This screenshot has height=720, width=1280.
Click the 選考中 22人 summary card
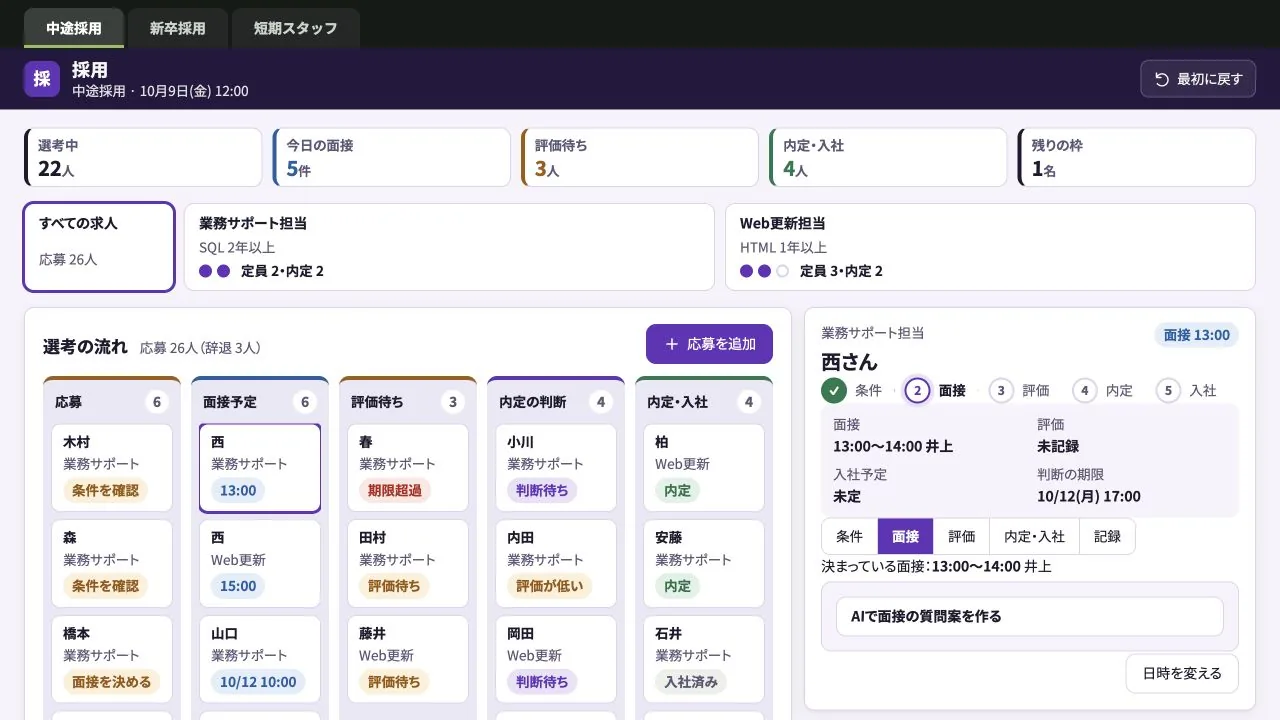click(x=143, y=157)
